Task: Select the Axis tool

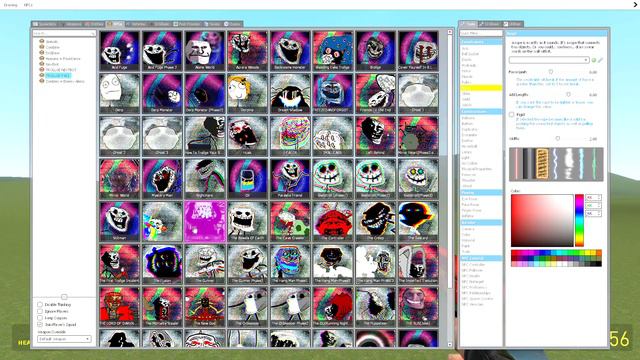Action: [465, 49]
